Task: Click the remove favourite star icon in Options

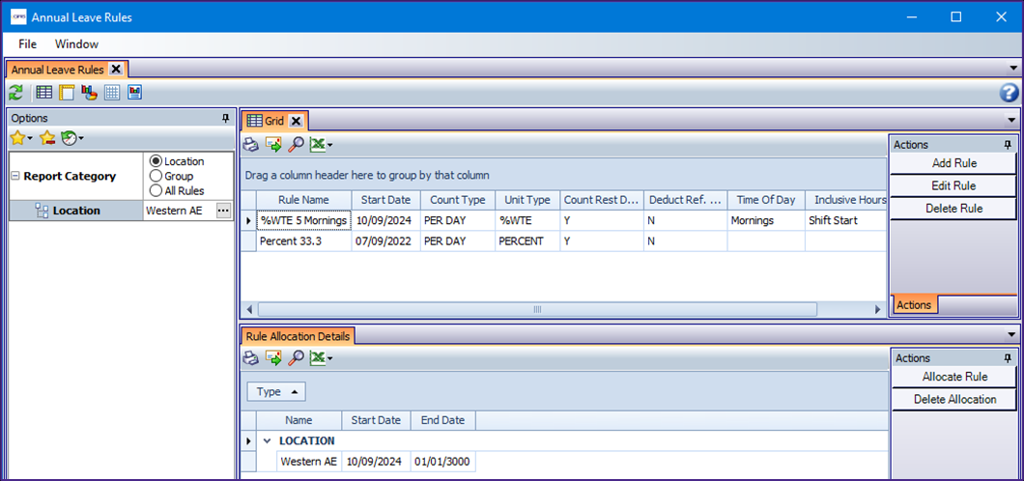Action: click(x=46, y=137)
